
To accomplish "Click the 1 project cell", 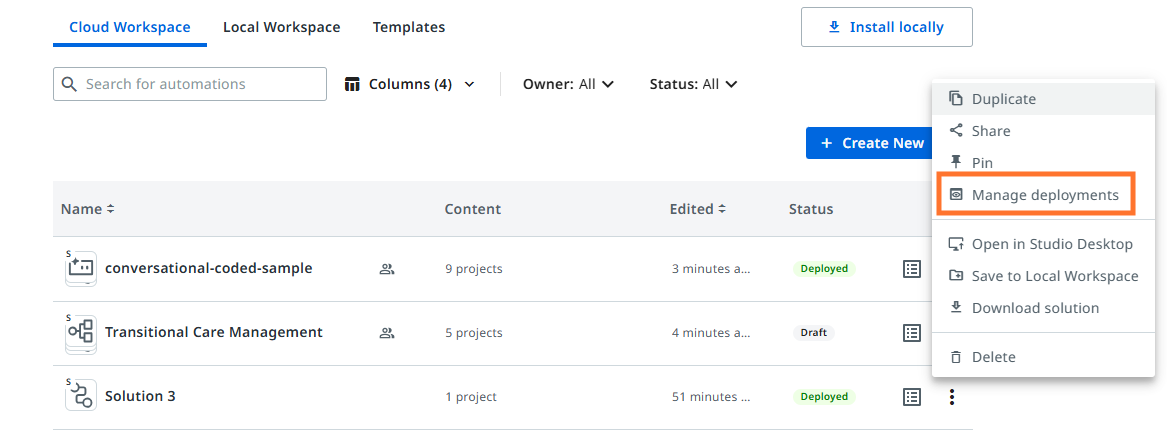I will click(470, 398).
